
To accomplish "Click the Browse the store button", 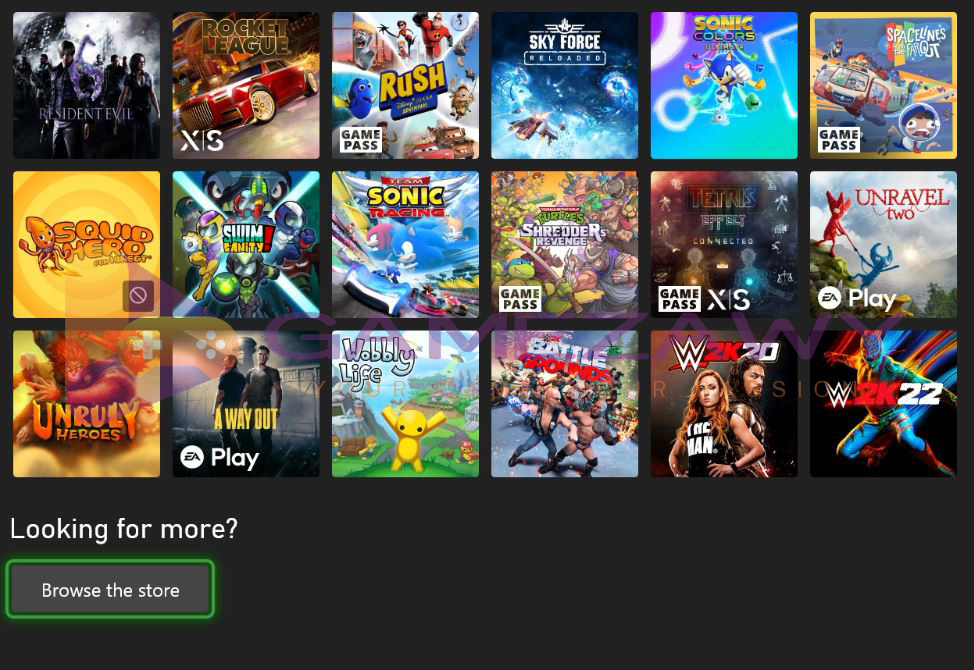I will tap(111, 589).
